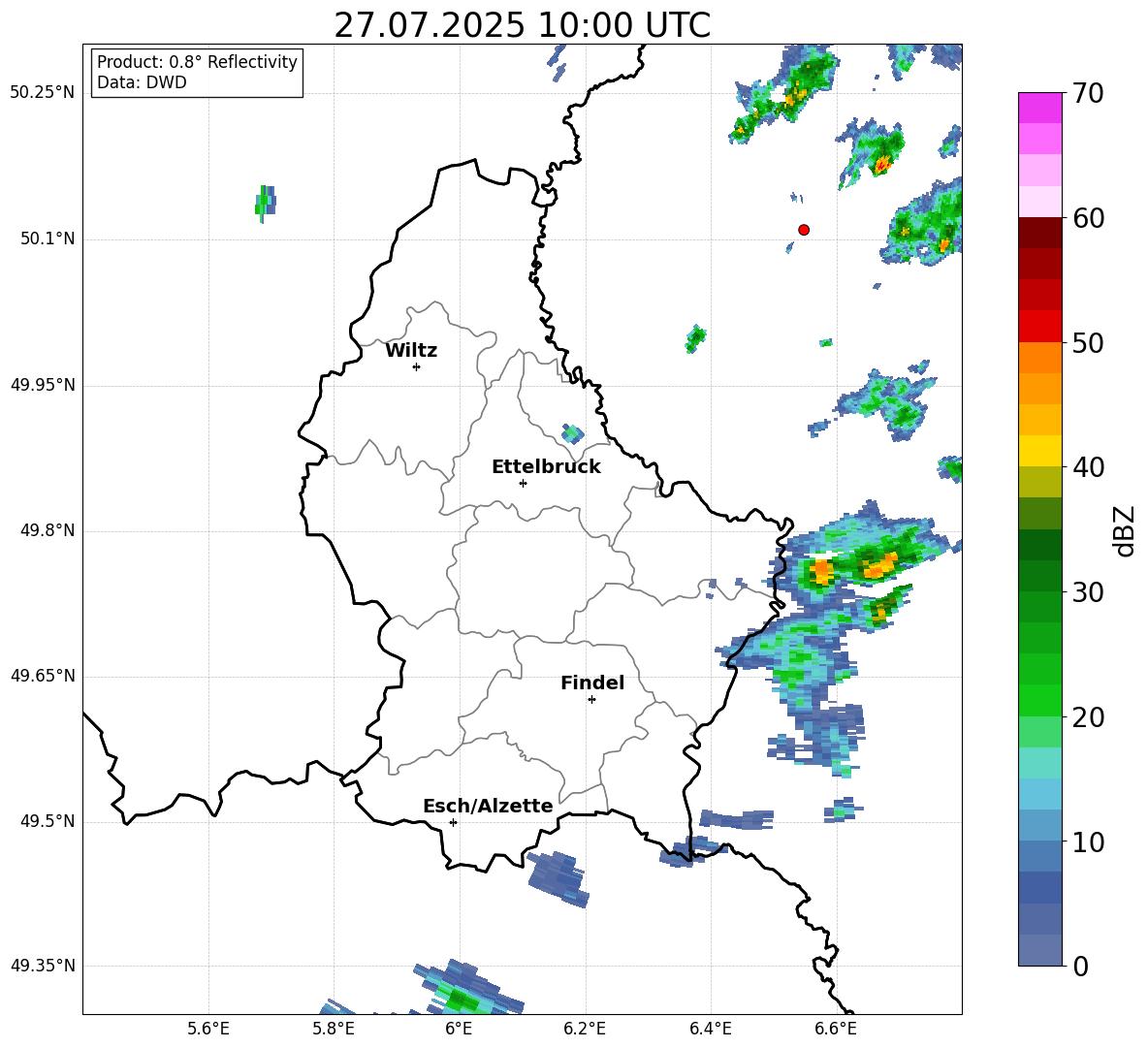
Task: Click the small radar echo northeast of Ettelbruck
Action: point(572,433)
